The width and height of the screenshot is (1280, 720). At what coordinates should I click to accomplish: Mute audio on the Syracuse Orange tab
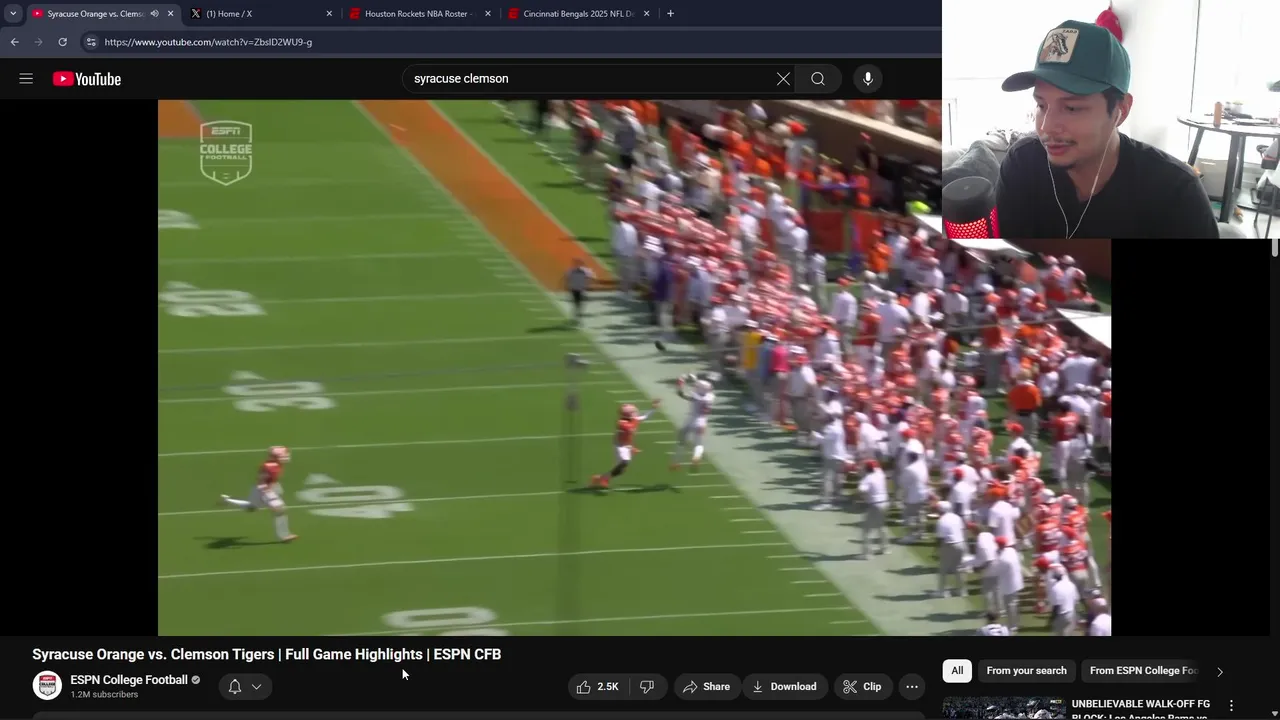click(154, 14)
